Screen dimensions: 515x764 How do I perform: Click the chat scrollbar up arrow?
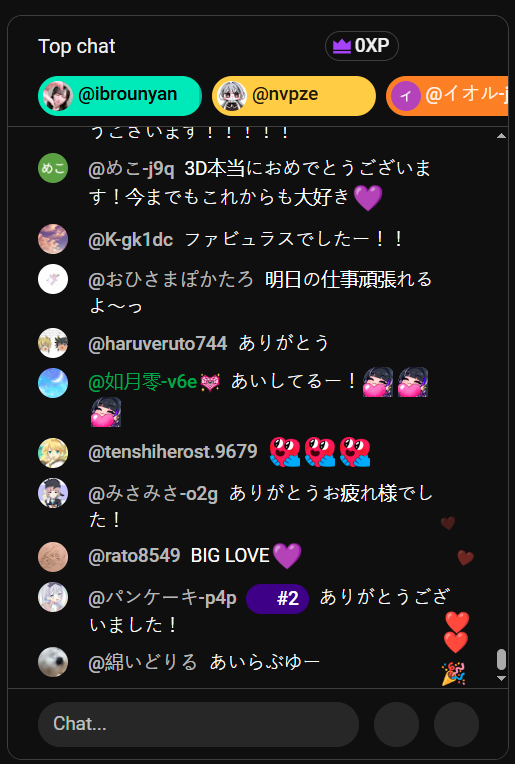pos(501,136)
